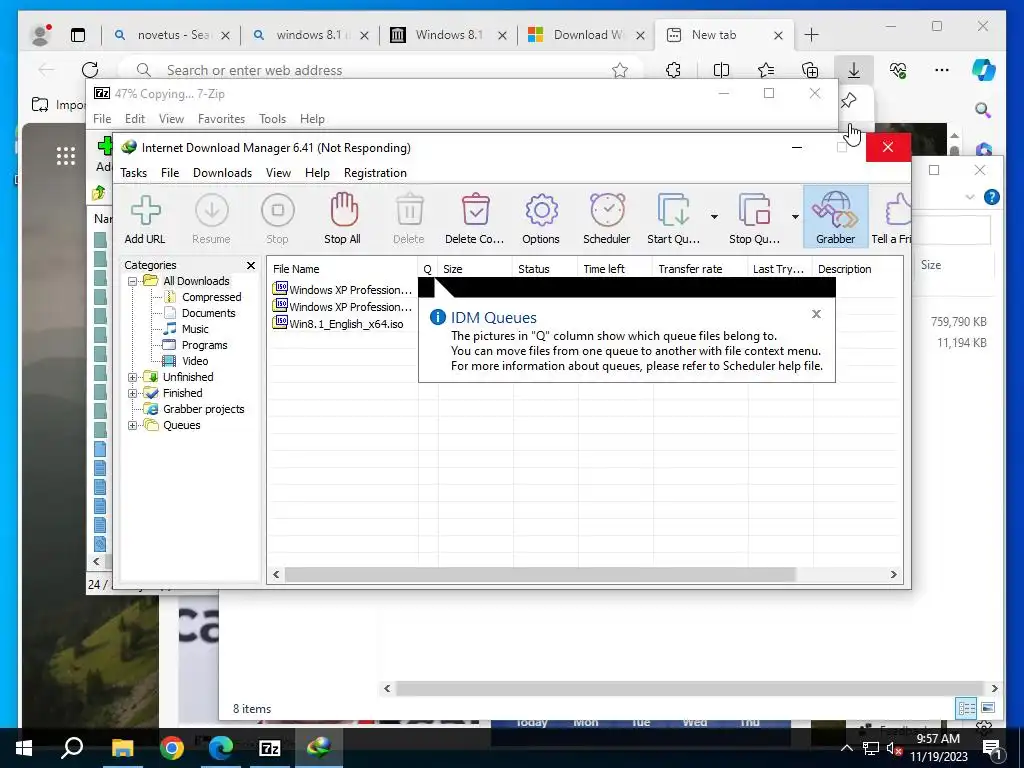The image size is (1024, 768).
Task: Open Copilot icon in Edge
Action: click(984, 70)
